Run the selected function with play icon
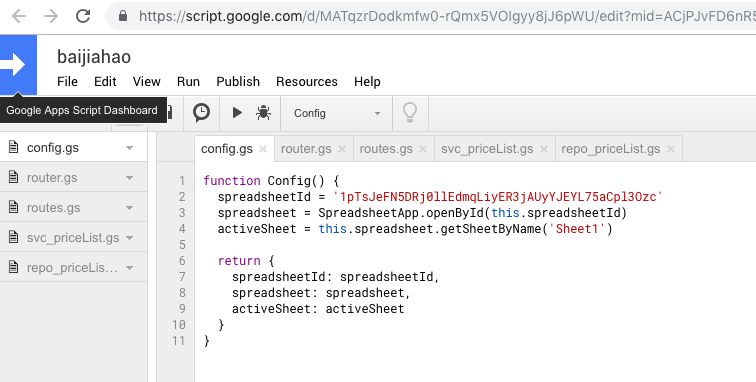 click(x=237, y=113)
